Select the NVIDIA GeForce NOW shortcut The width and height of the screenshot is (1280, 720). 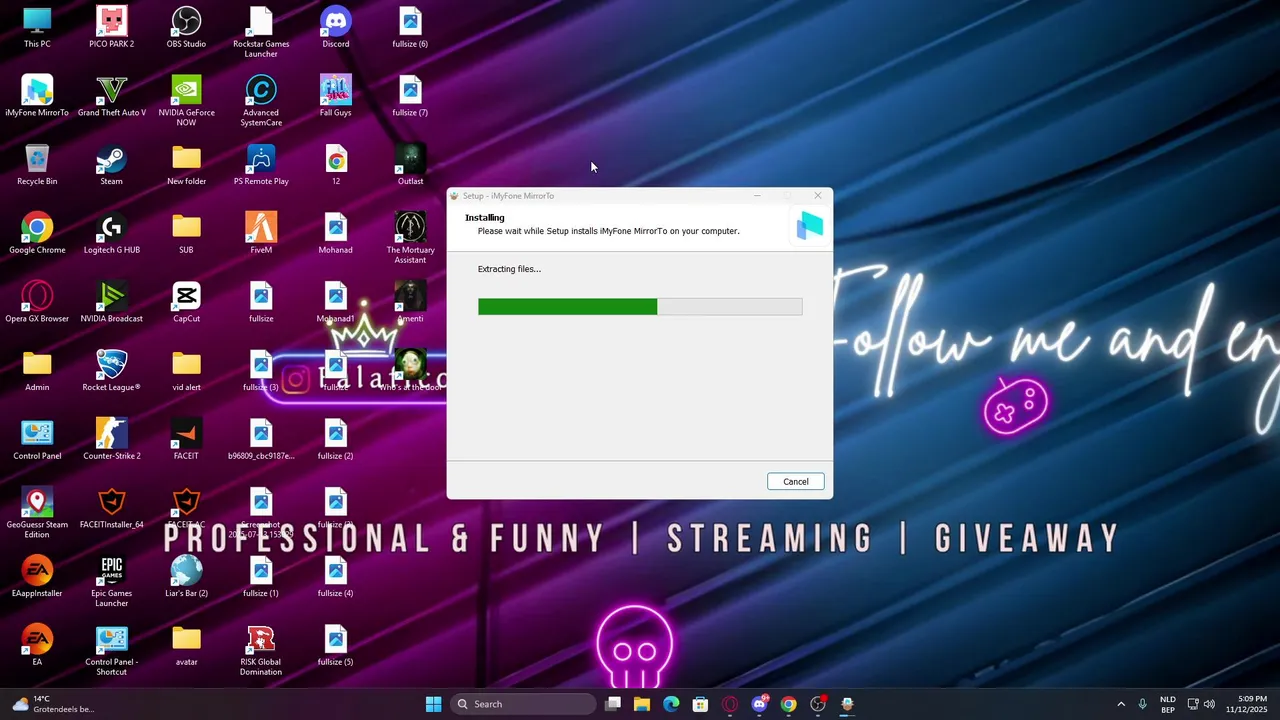[x=186, y=102]
